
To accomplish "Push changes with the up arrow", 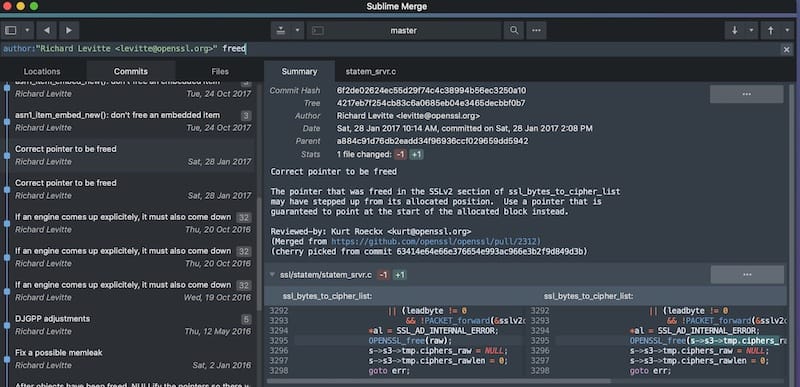I will [770, 31].
